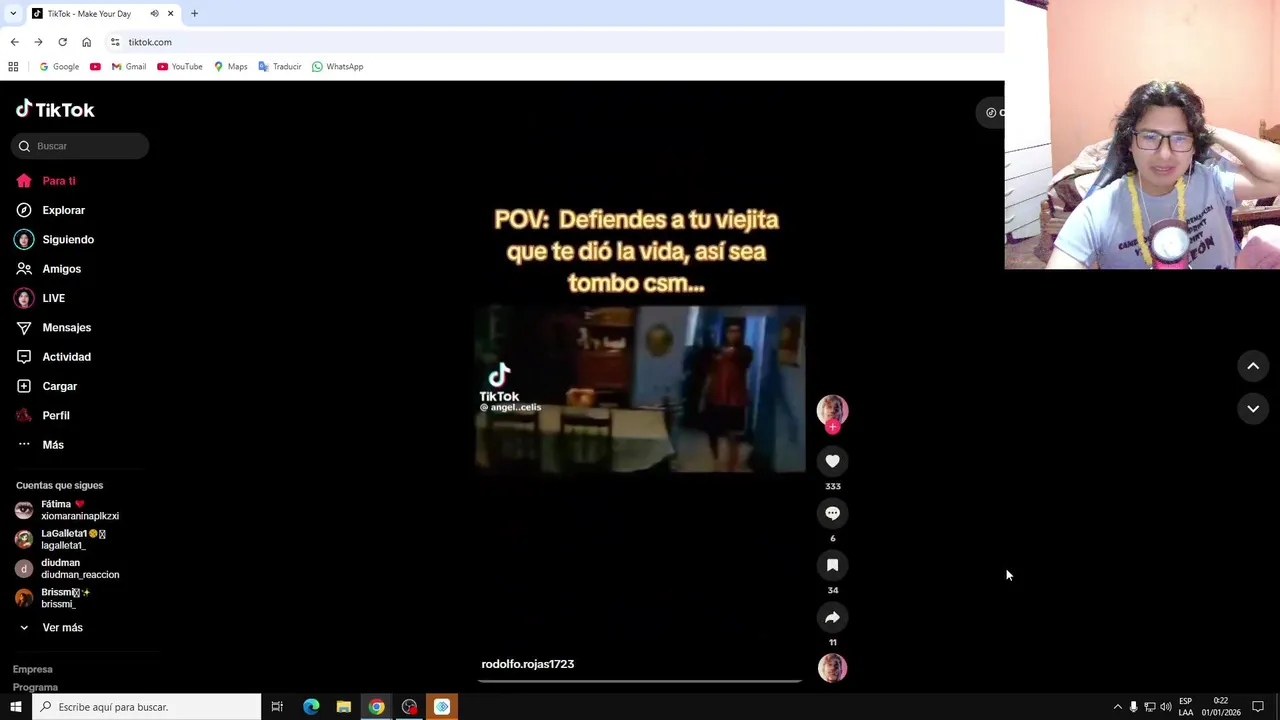The image size is (1280, 720).
Task: Save video with bookmark icon
Action: (832, 565)
